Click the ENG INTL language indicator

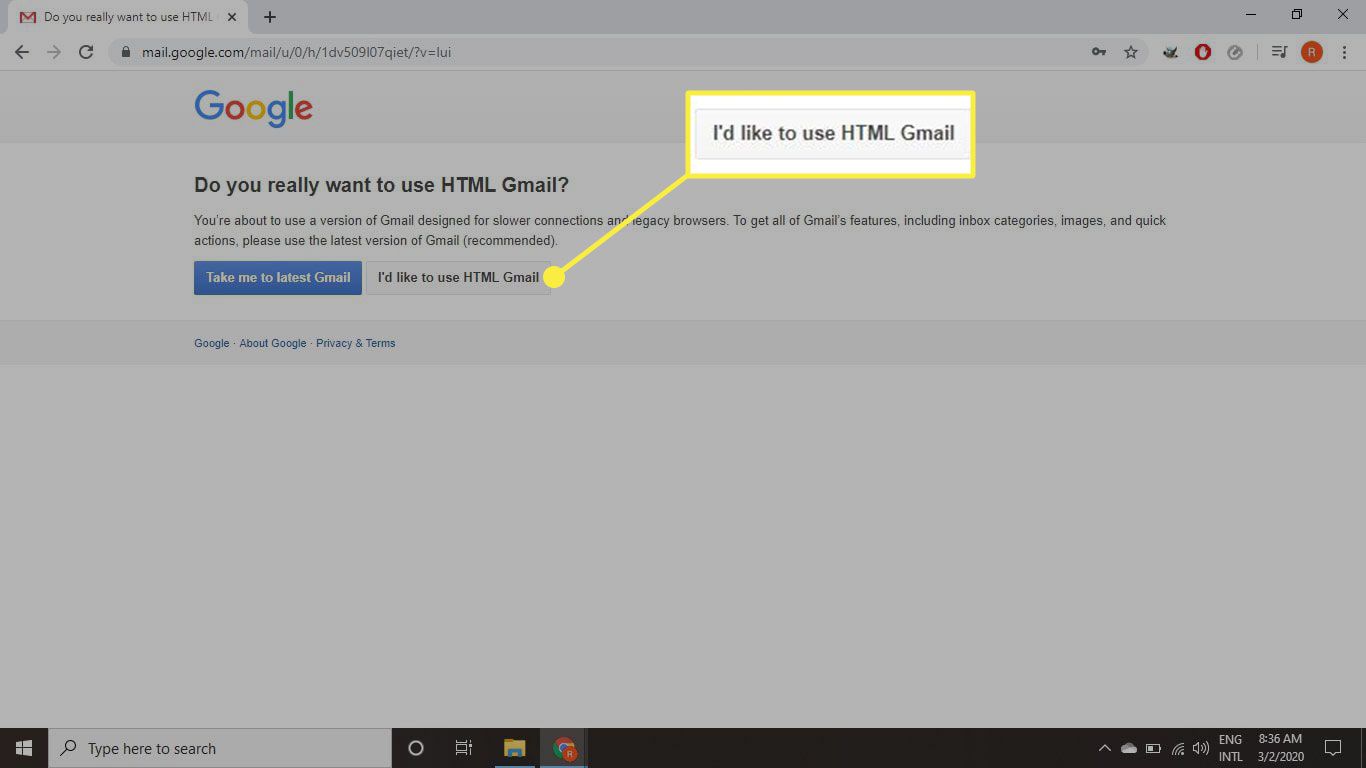1230,748
